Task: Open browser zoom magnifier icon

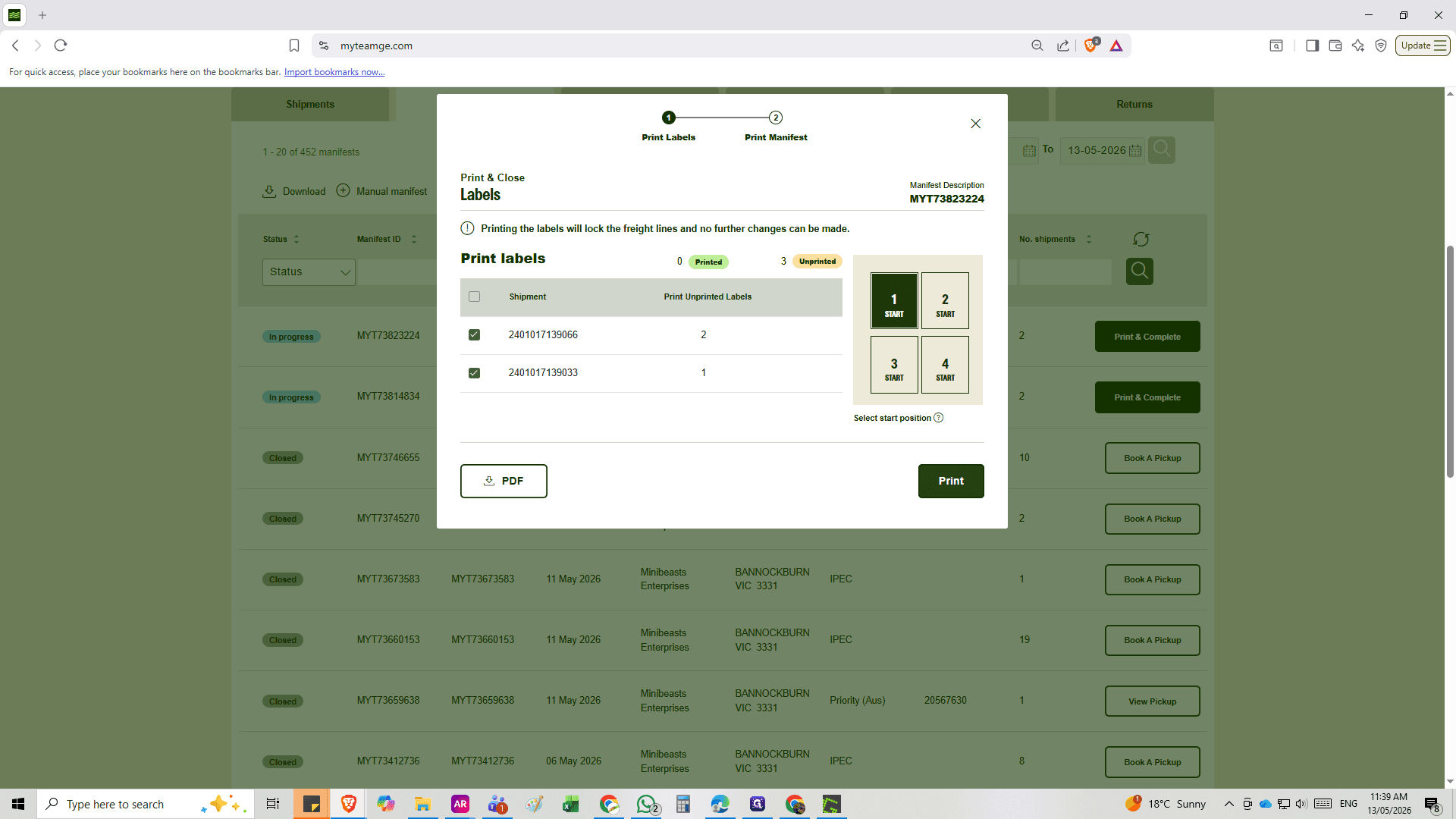Action: [1037, 45]
